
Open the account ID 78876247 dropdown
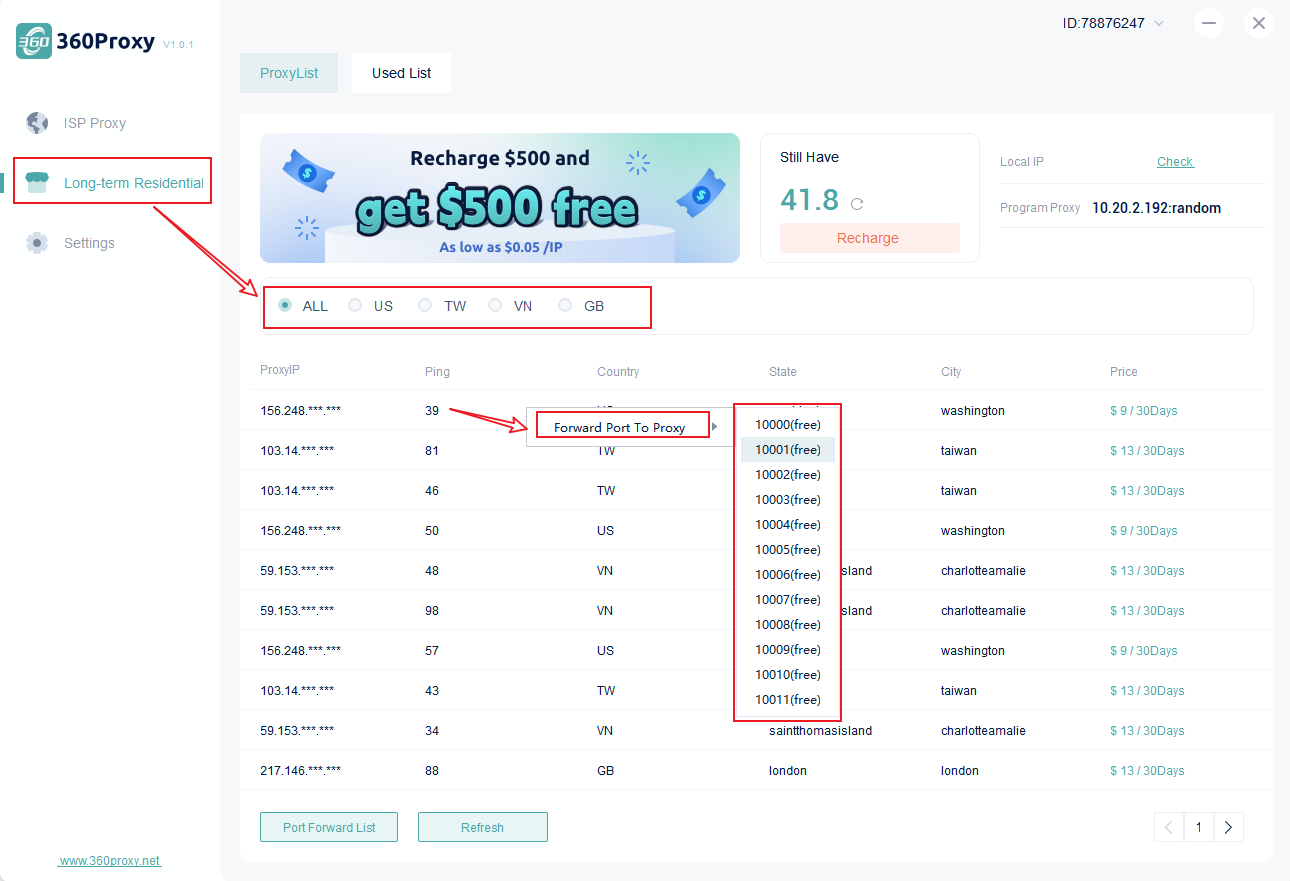(x=1159, y=23)
